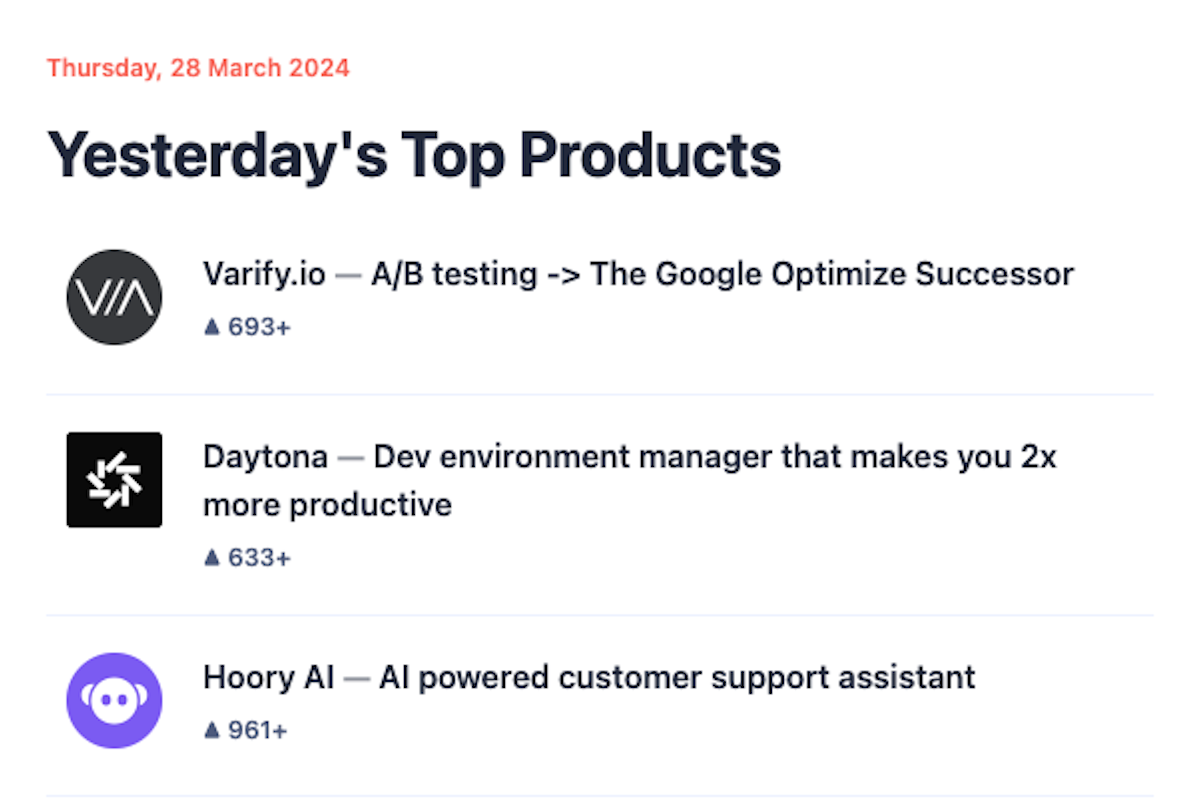1200x809 pixels.
Task: Visit the Hoory AI product name link
Action: [268, 677]
